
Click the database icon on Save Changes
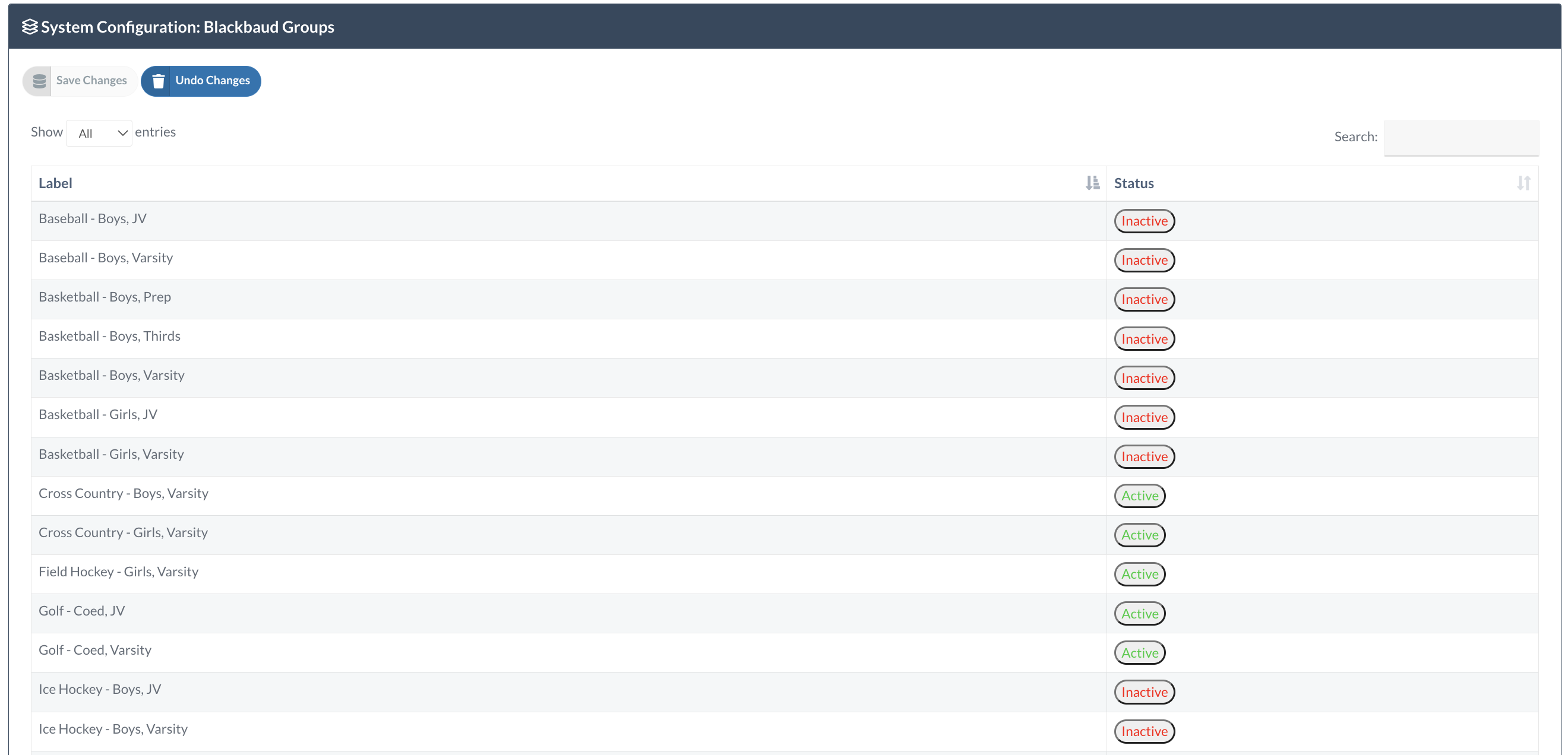pos(39,81)
